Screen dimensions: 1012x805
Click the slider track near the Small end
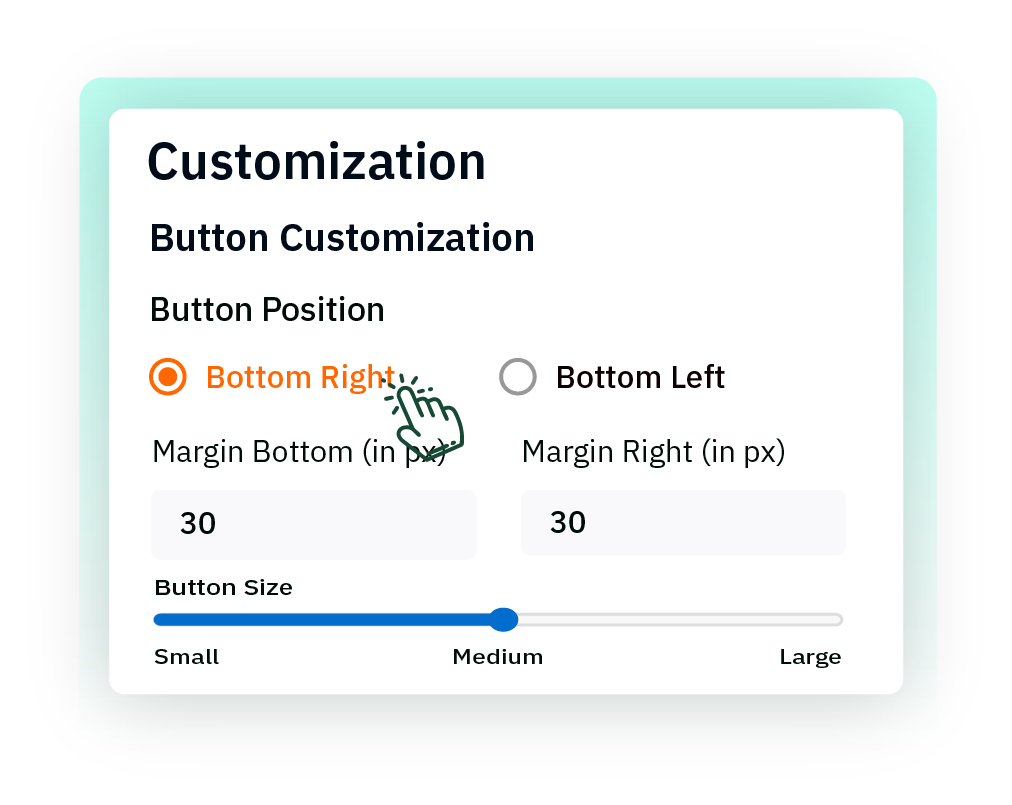tap(200, 620)
